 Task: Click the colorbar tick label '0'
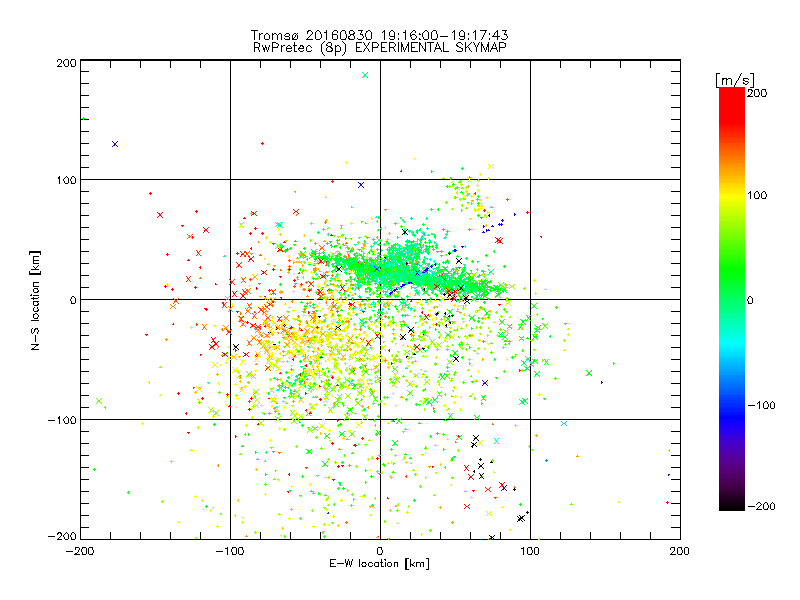click(750, 300)
